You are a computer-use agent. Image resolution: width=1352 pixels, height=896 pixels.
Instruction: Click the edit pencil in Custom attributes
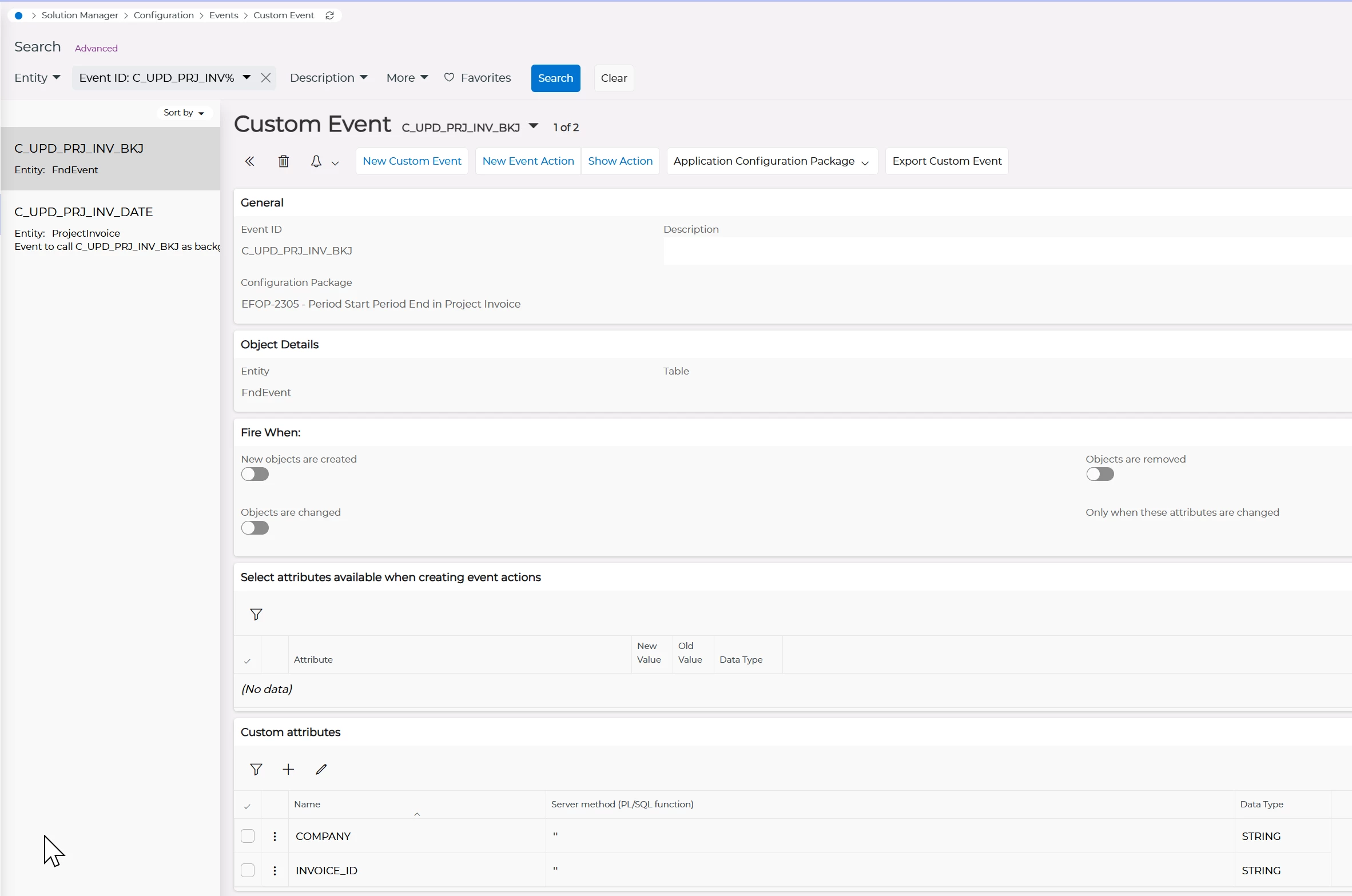321,769
